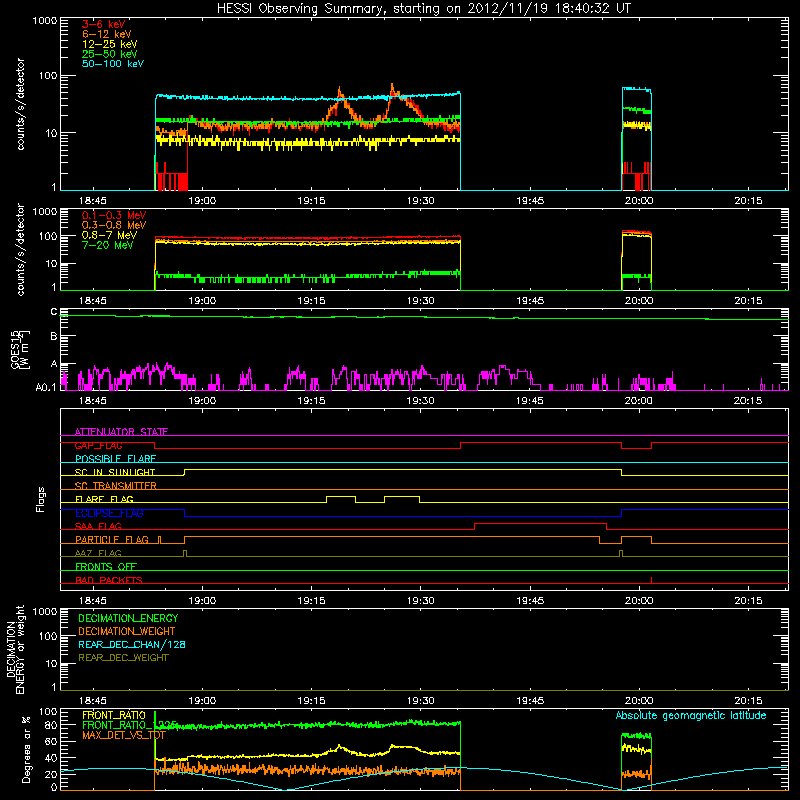Click the FLARE_FLAG label
This screenshot has height=800, width=800.
click(x=104, y=499)
